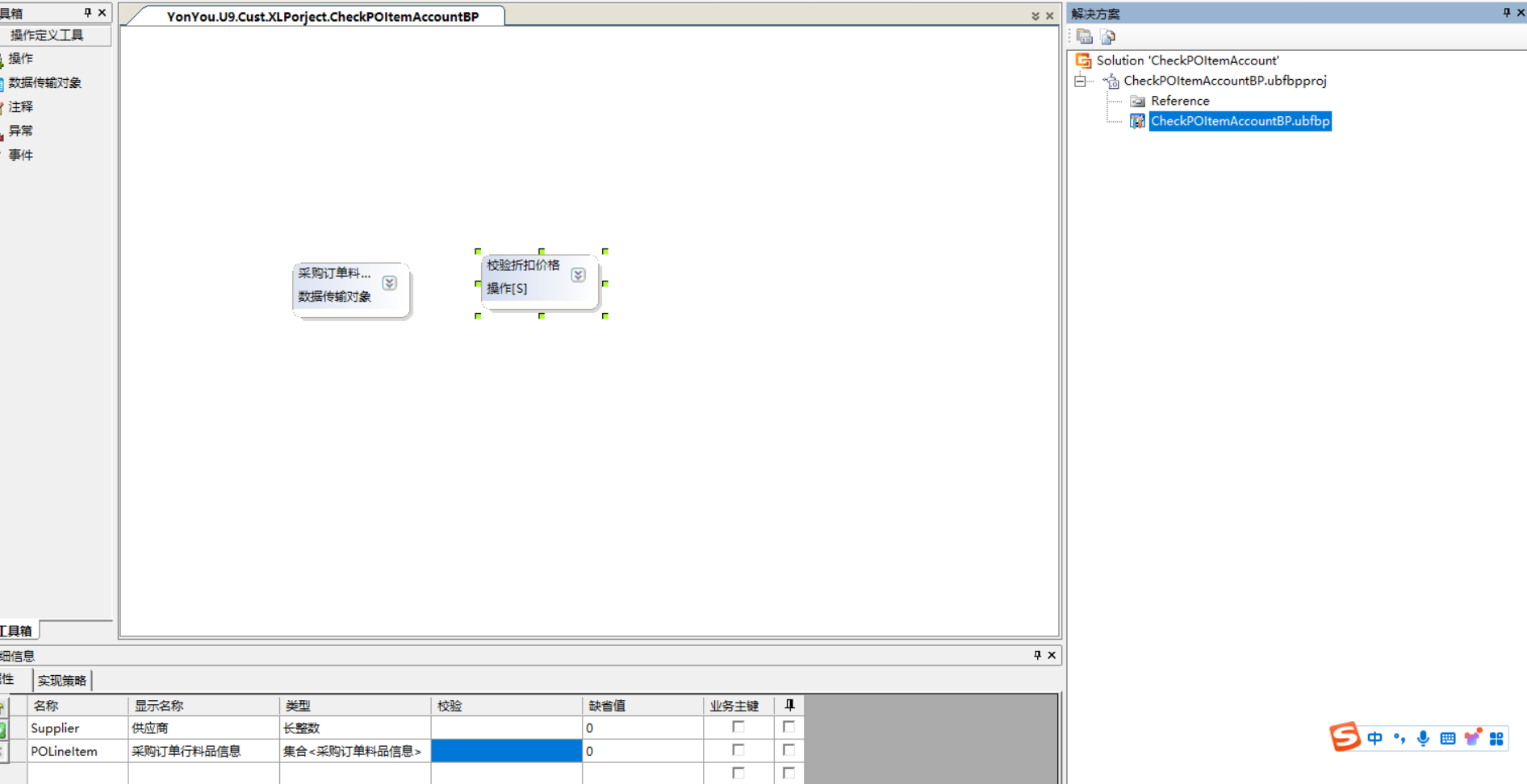This screenshot has width=1527, height=784.
Task: Click the 名称 column header
Action: tap(77, 706)
